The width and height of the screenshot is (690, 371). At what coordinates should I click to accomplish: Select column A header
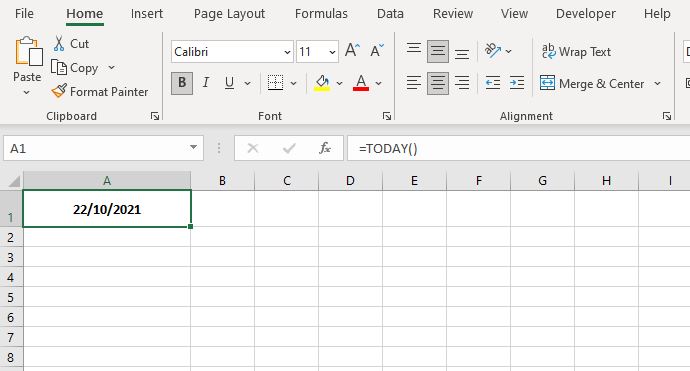click(x=107, y=181)
